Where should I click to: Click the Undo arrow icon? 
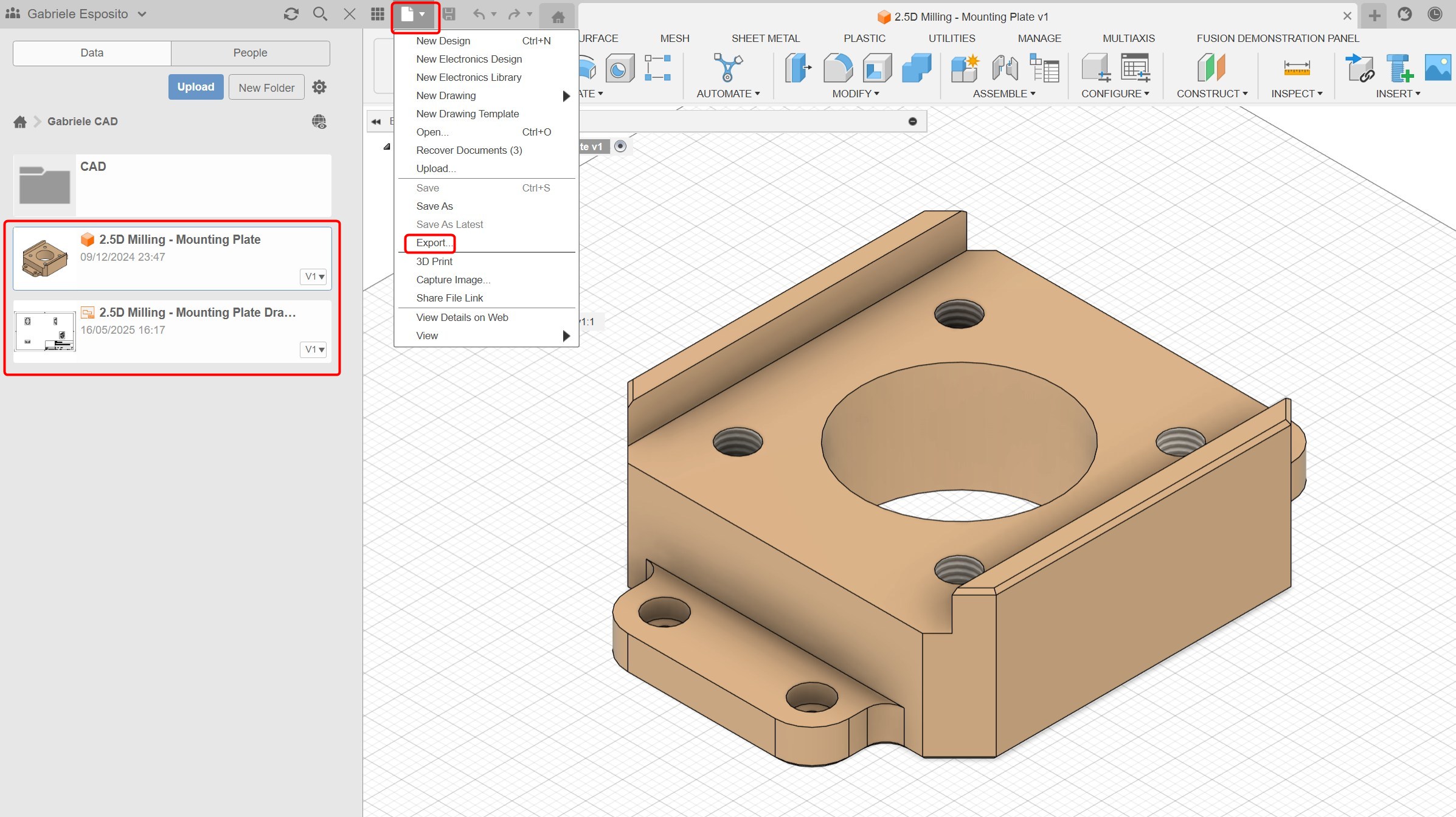pyautogui.click(x=480, y=14)
